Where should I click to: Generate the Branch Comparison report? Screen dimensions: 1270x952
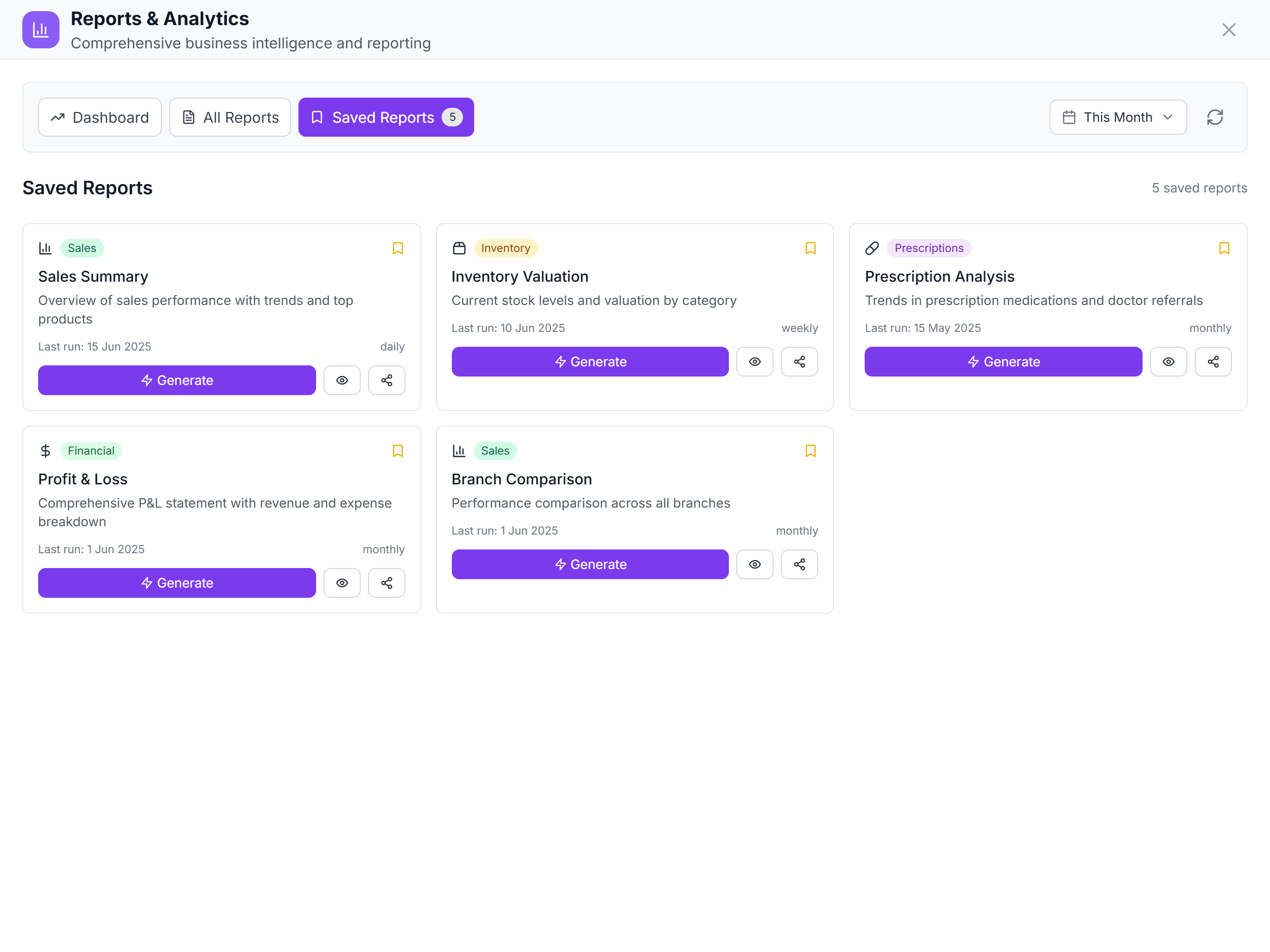click(589, 564)
